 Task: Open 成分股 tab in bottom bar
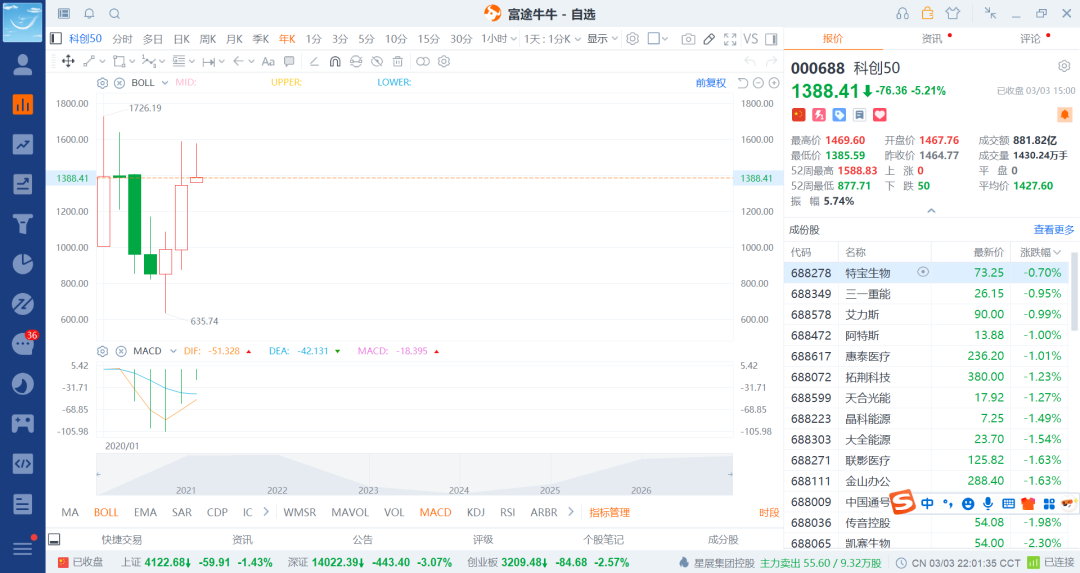click(x=723, y=539)
